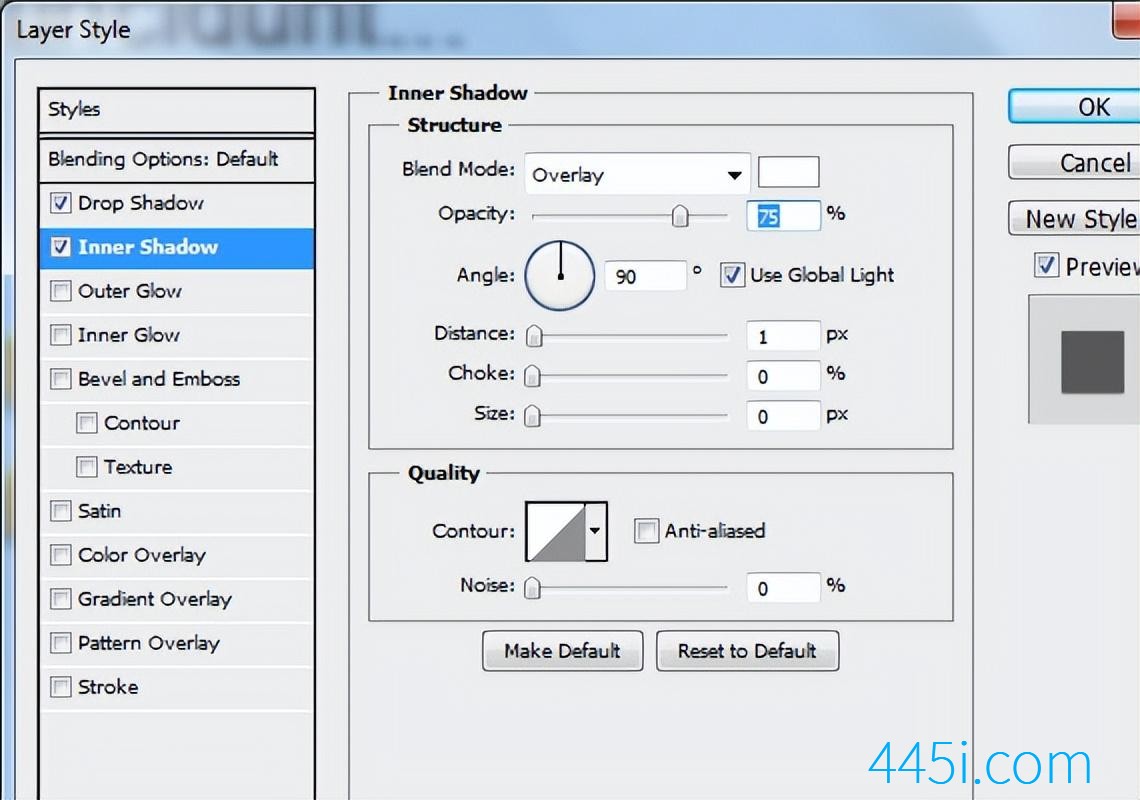Select the Satin style label

100,511
